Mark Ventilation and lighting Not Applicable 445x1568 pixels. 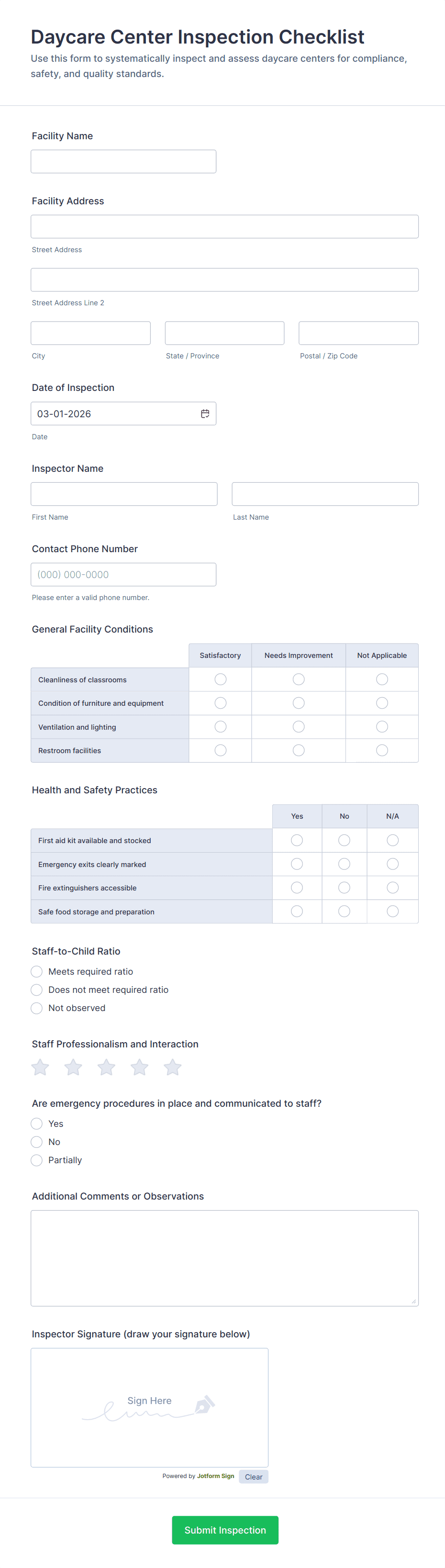click(x=382, y=727)
